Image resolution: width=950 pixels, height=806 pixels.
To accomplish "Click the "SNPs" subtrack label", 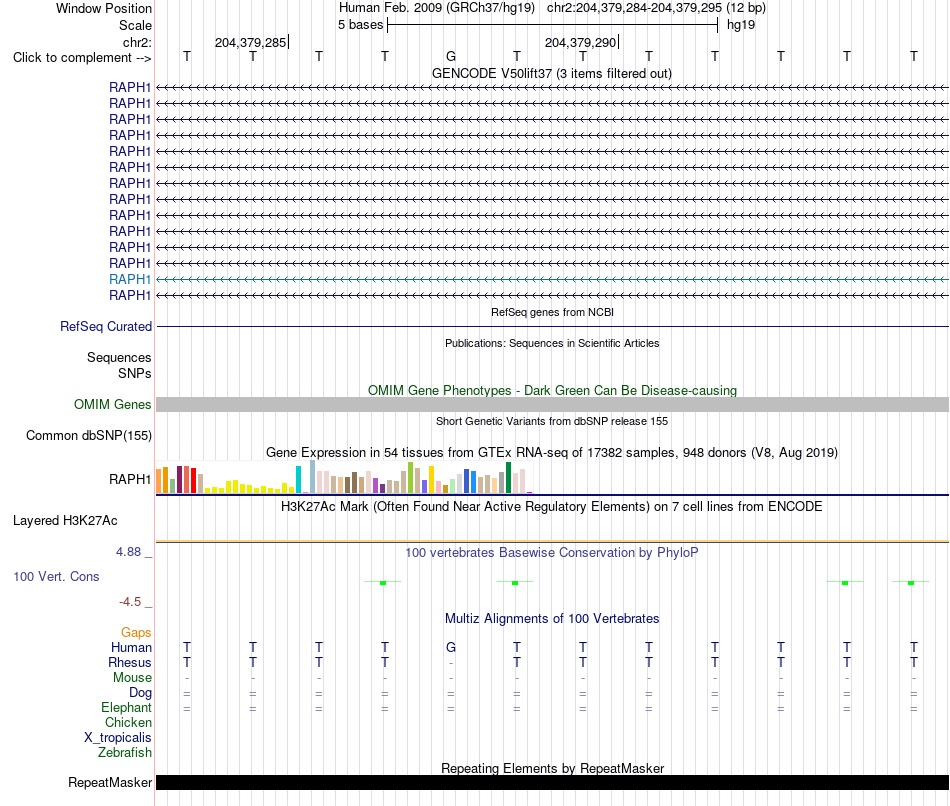I will click(135, 373).
